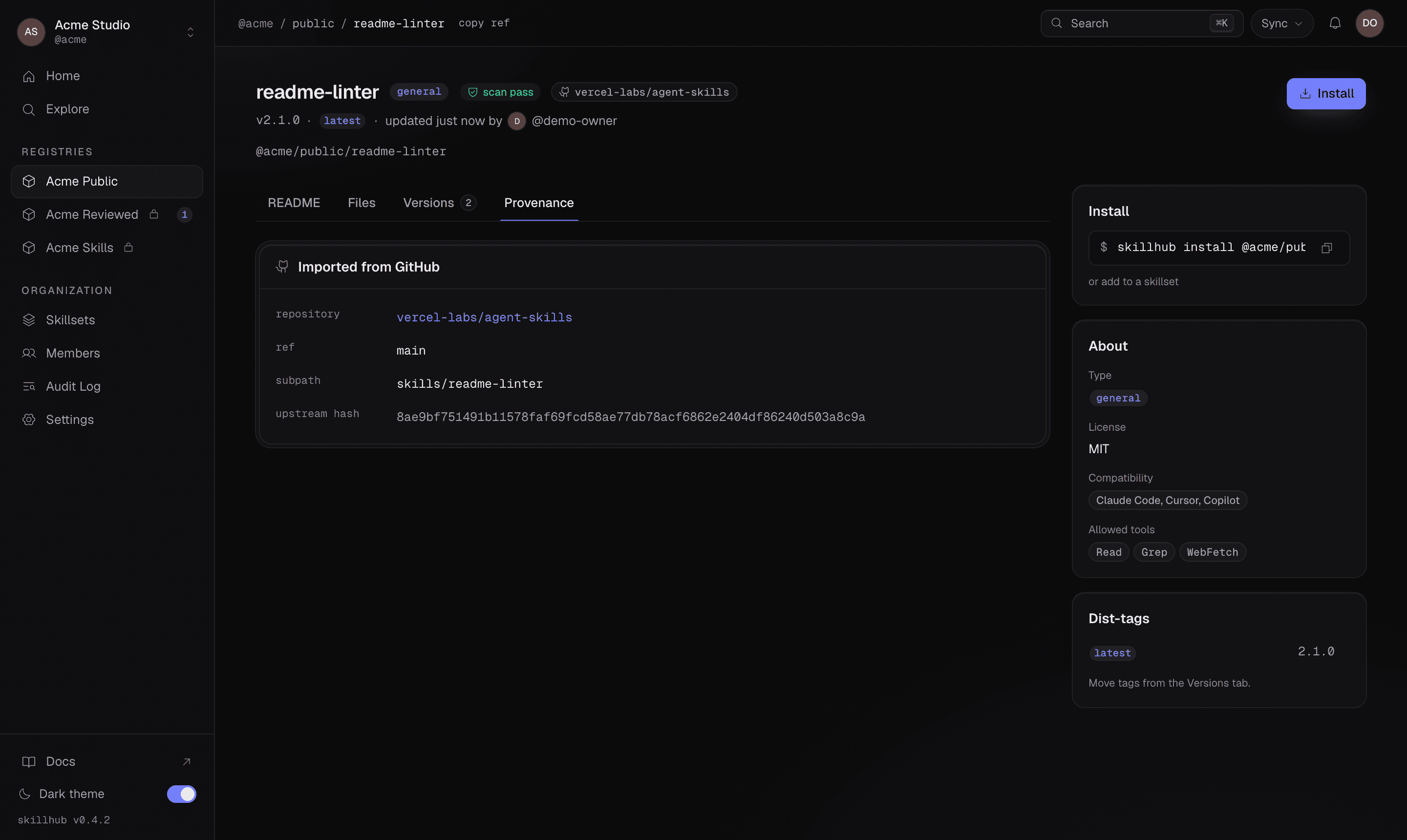Focus the Search input field

coord(1141,23)
